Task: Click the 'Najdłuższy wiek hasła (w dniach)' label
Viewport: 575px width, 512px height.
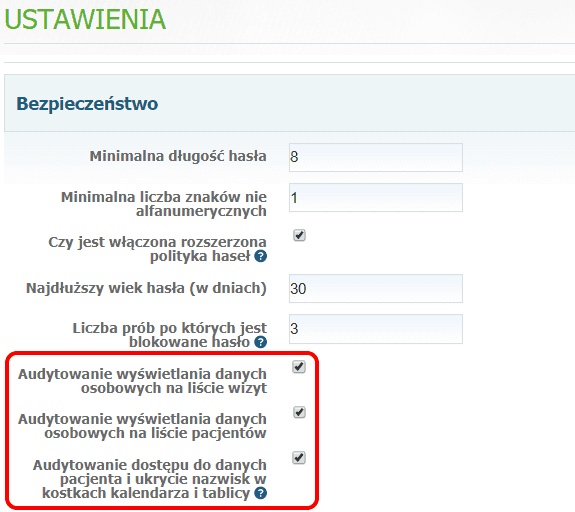Action: point(146,288)
